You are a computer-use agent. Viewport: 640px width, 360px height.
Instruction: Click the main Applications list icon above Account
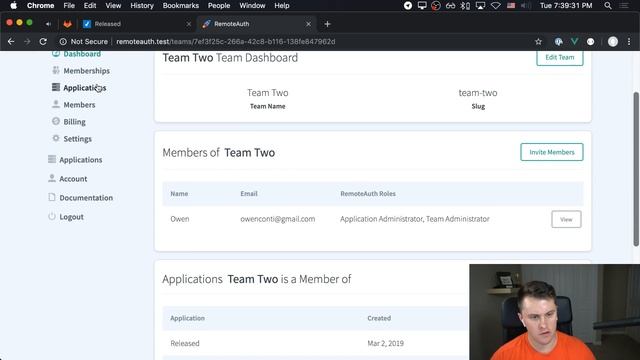click(x=52, y=159)
